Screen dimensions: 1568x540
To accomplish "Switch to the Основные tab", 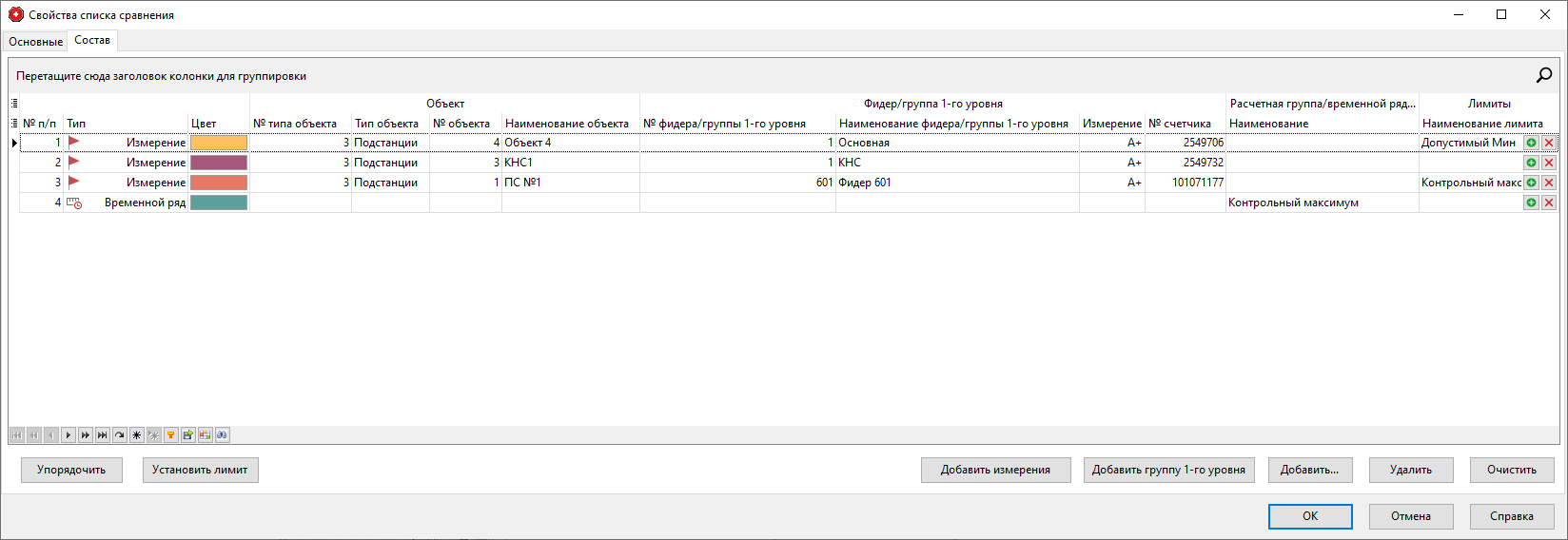I will tap(36, 42).
